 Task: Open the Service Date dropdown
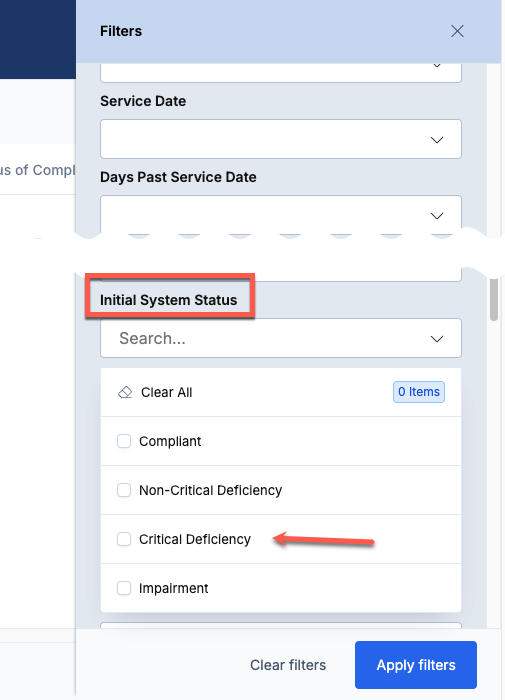pos(281,139)
